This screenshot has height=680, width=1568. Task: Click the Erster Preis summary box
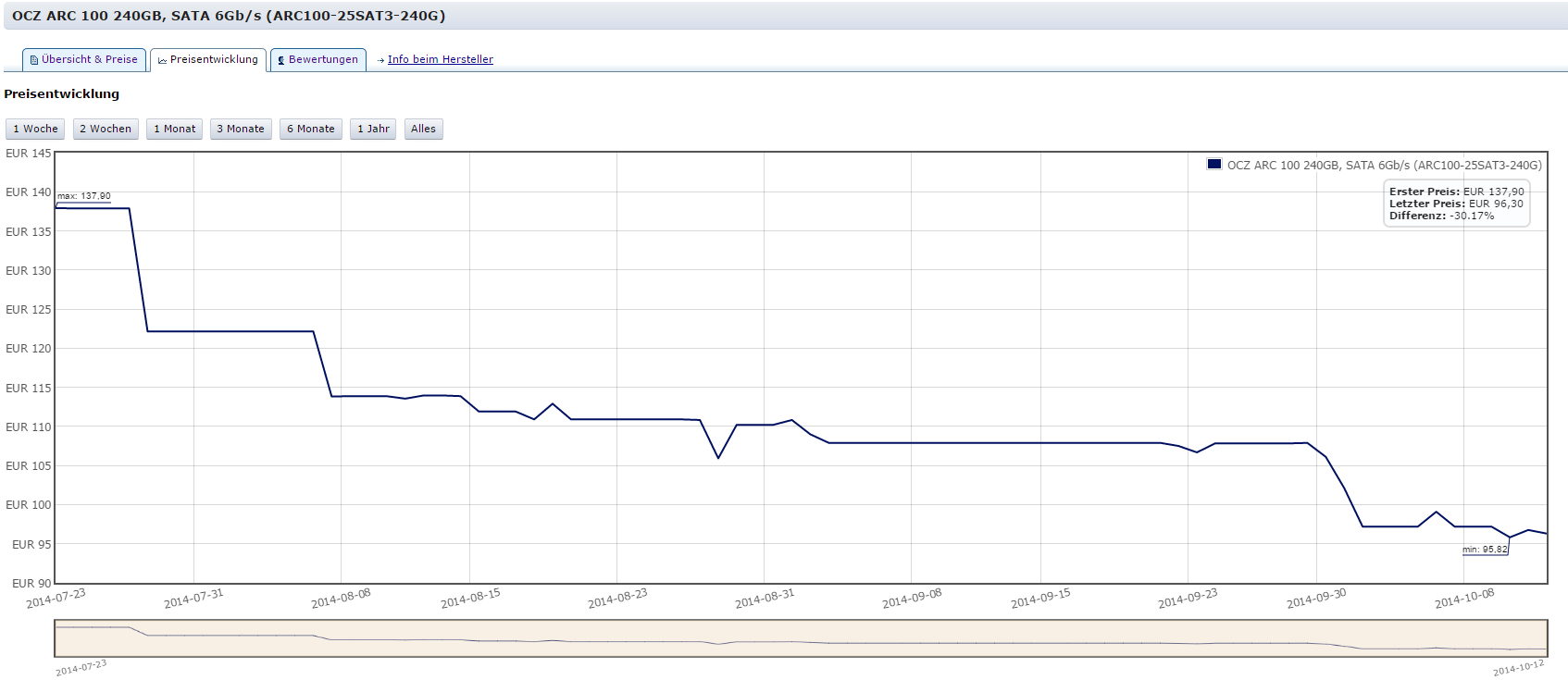[1456, 204]
